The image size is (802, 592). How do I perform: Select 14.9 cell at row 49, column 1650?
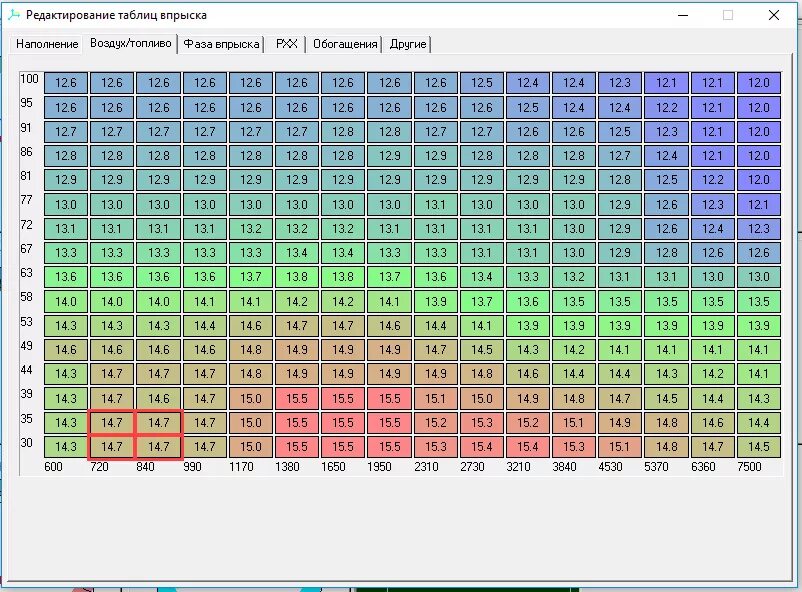(x=343, y=350)
